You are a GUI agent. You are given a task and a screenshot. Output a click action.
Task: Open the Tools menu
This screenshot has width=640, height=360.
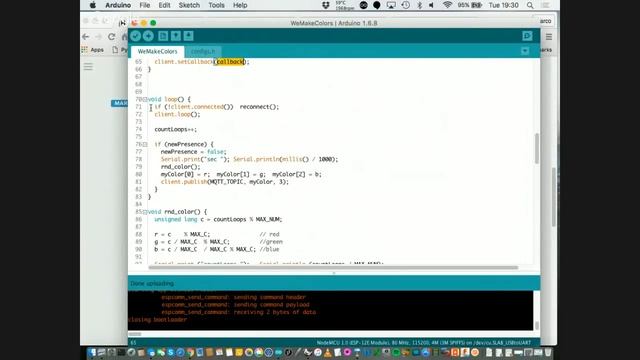pos(216,5)
